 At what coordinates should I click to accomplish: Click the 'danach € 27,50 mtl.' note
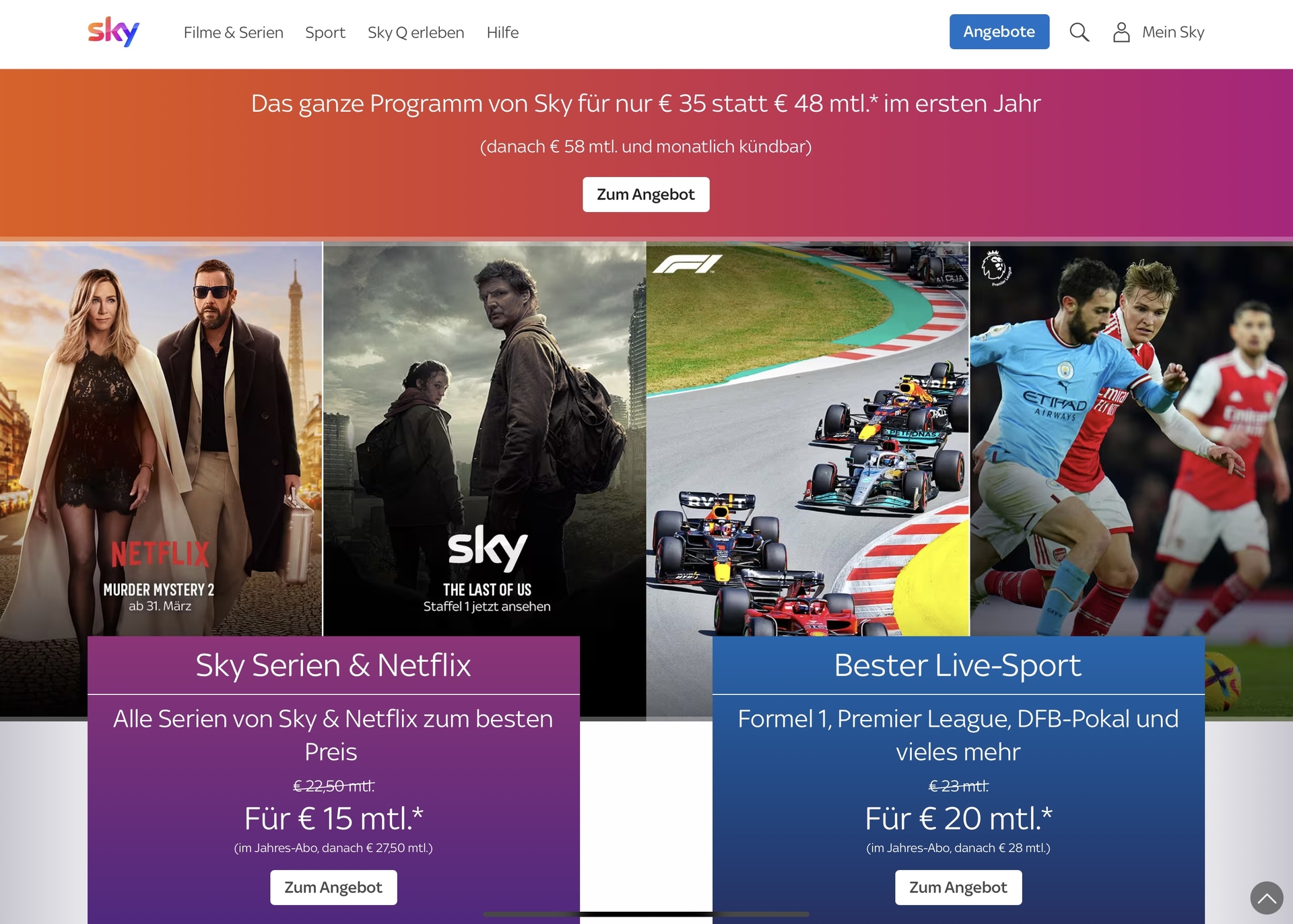pos(333,848)
